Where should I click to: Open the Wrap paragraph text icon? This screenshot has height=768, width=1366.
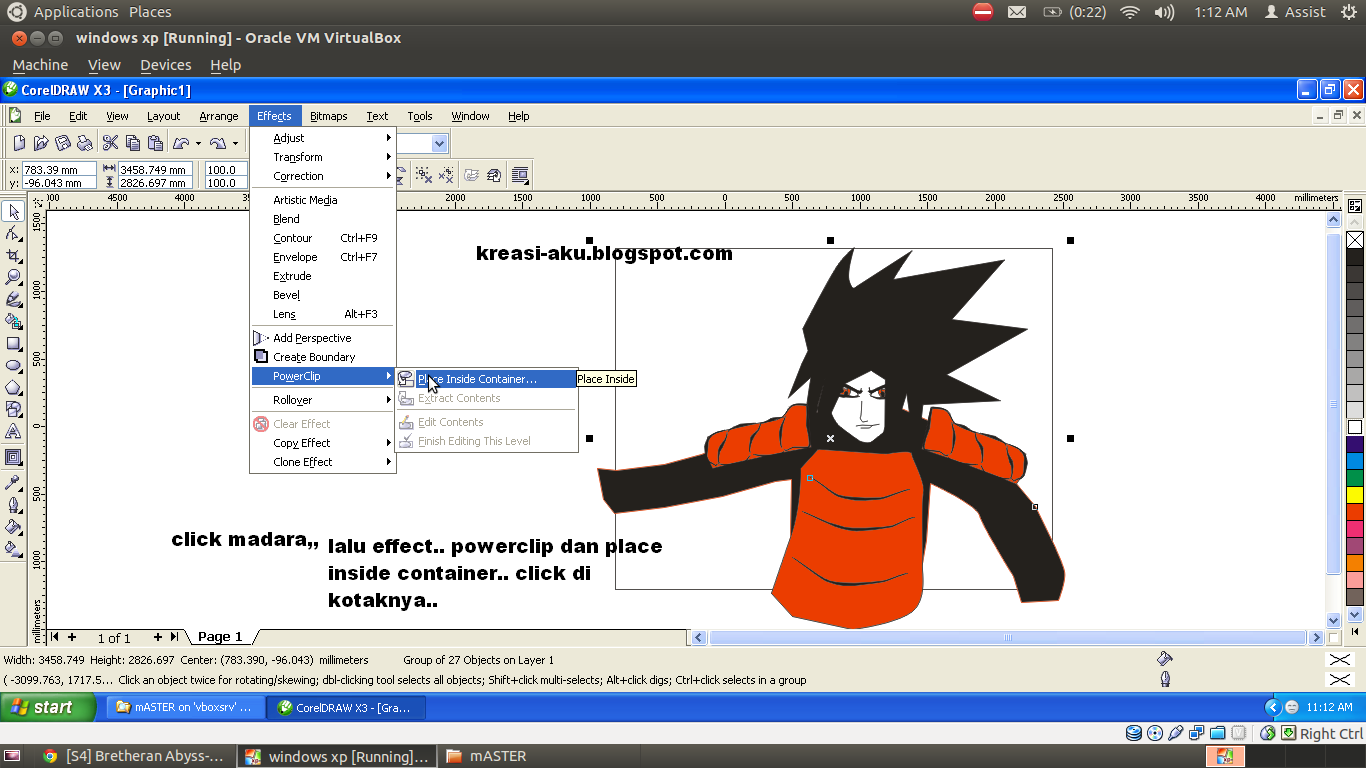pos(520,175)
